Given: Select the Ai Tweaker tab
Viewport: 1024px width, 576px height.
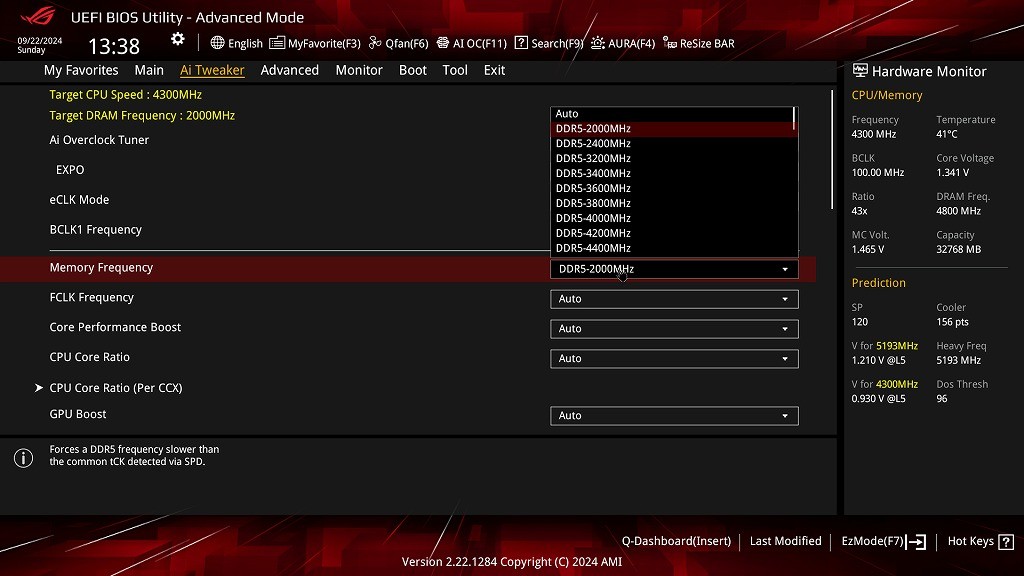Looking at the screenshot, I should click(212, 70).
